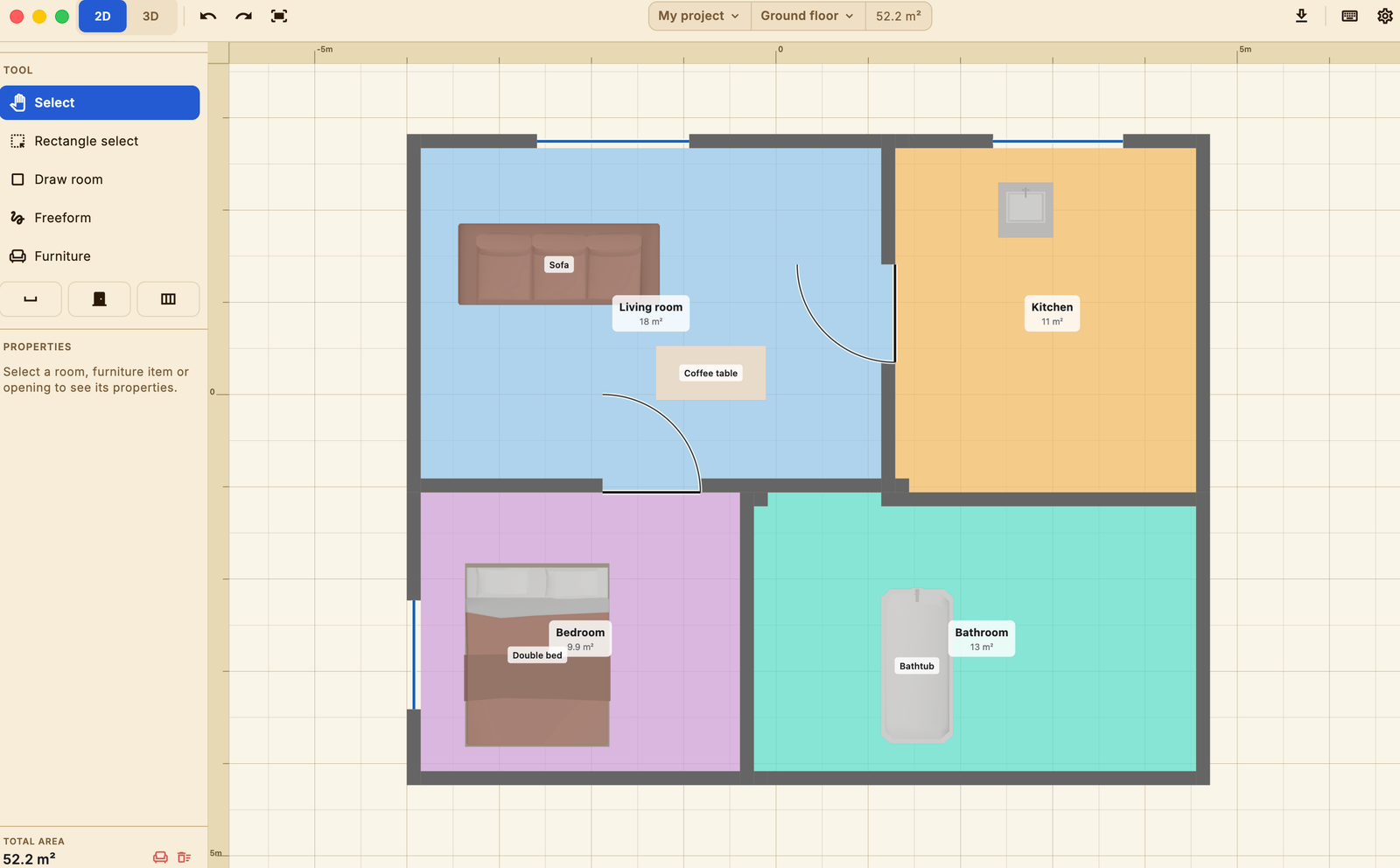Open the keyboard shortcuts icon
This screenshot has width=1400, height=868.
click(x=1349, y=16)
